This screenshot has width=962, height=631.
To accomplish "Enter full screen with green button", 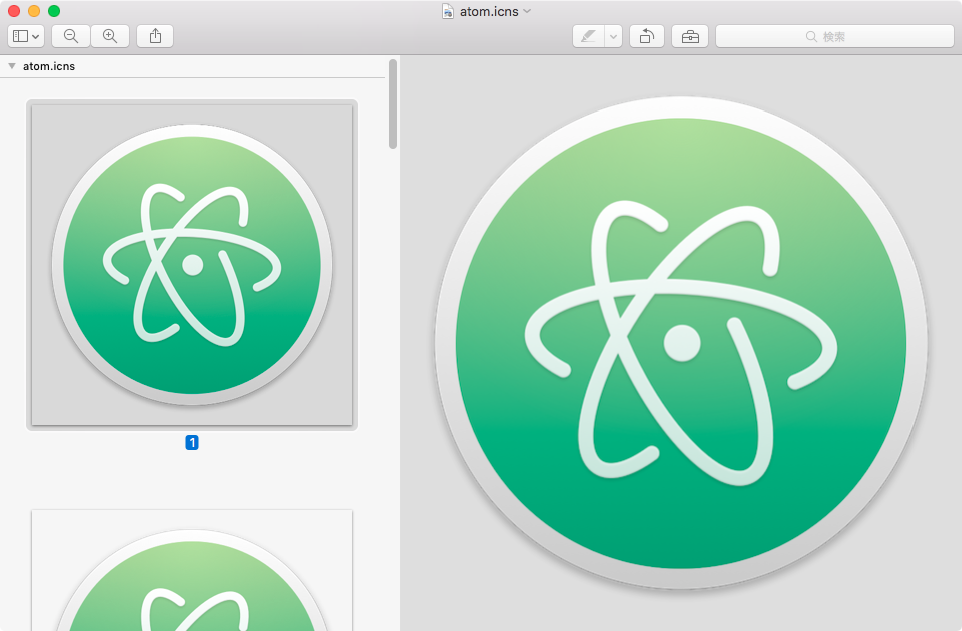I will (54, 11).
